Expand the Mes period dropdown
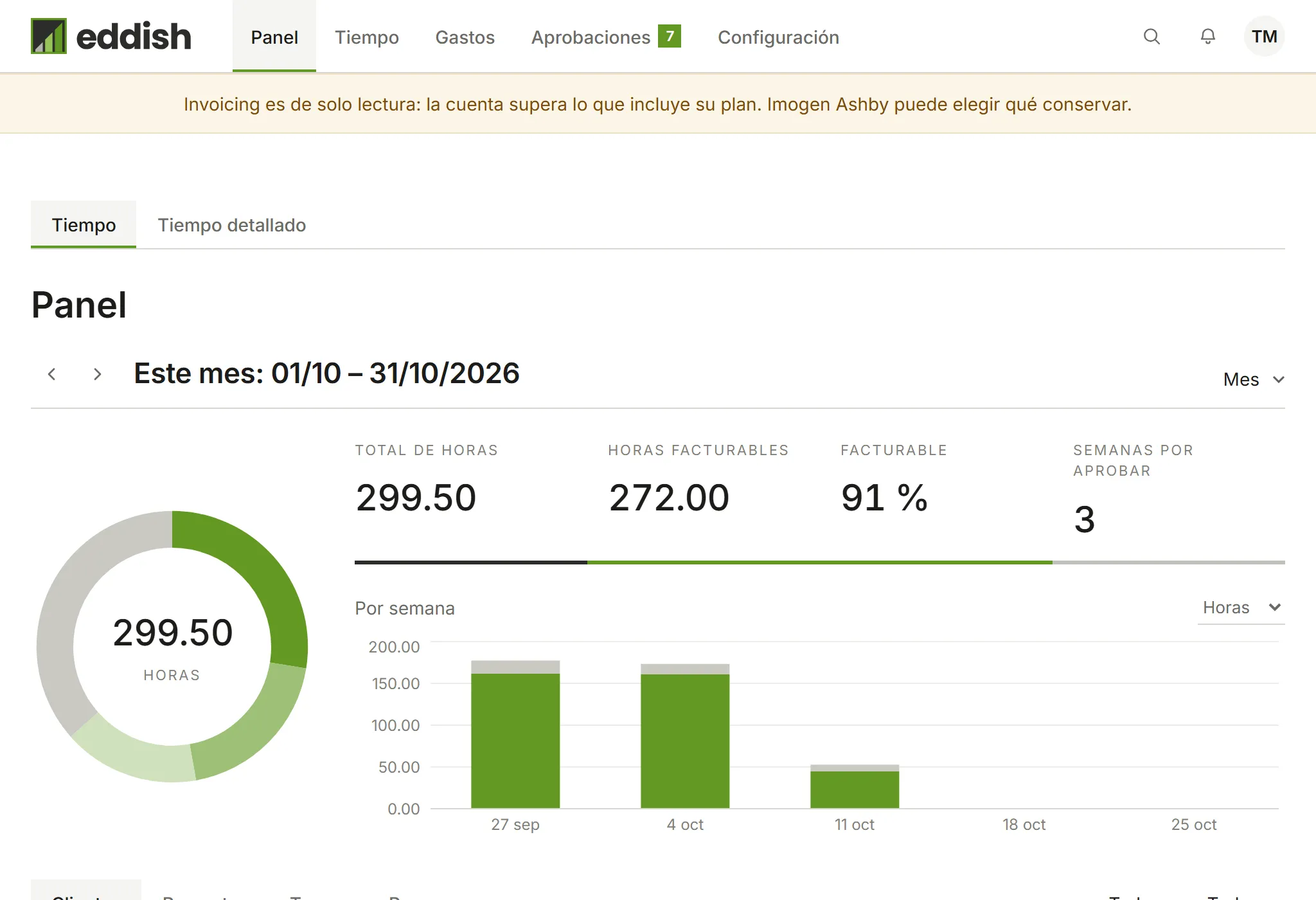This screenshot has width=1316, height=900. click(x=1254, y=379)
